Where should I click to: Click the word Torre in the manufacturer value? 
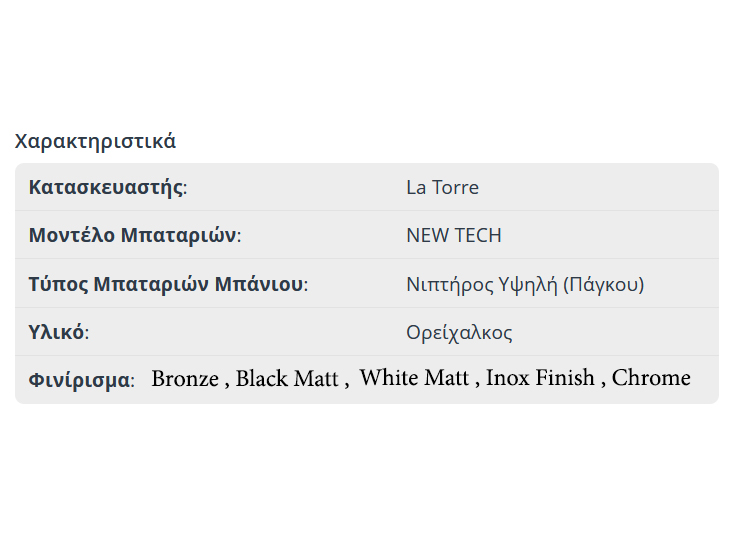(456, 187)
